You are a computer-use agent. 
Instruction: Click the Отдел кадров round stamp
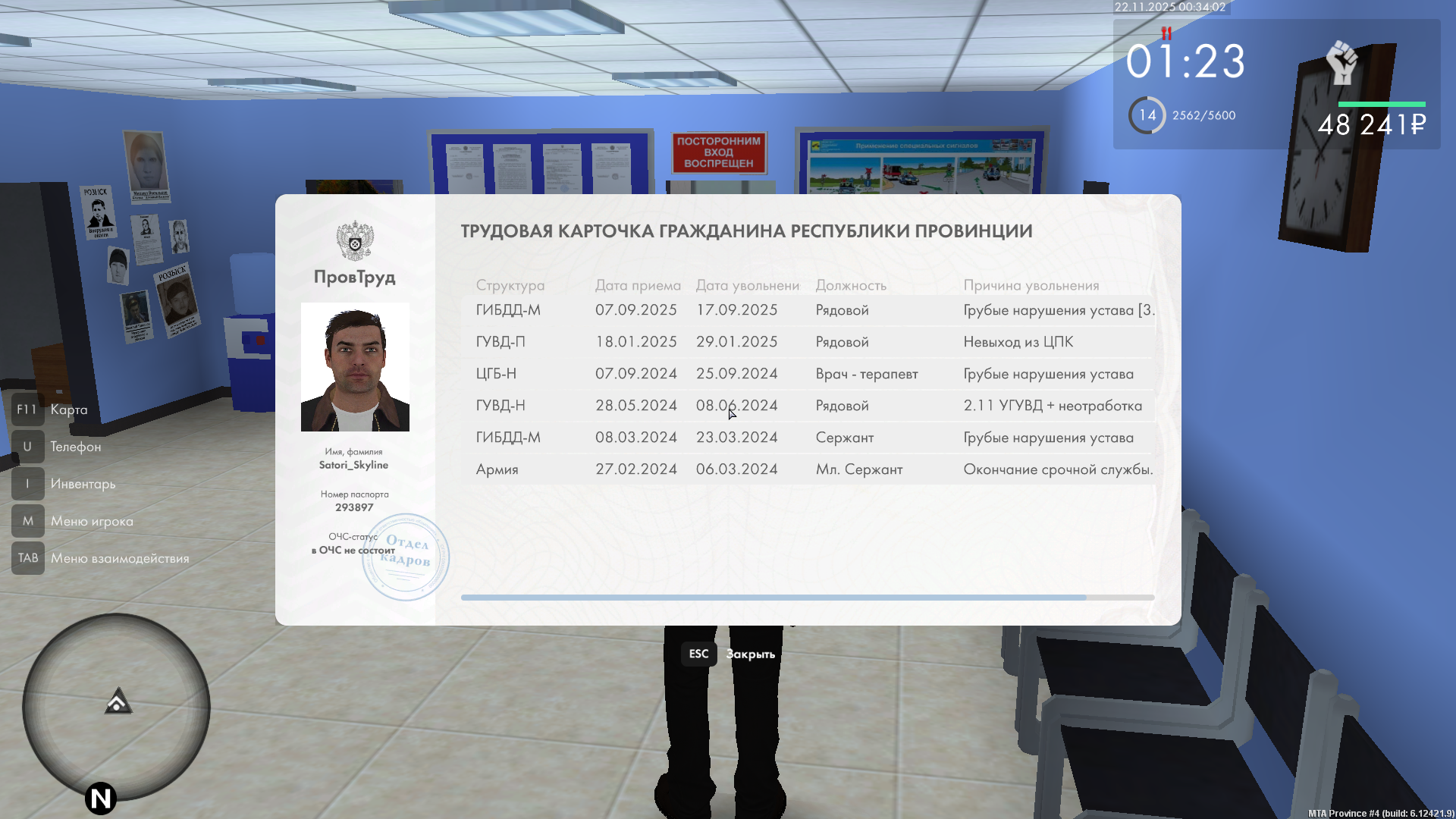(406, 557)
